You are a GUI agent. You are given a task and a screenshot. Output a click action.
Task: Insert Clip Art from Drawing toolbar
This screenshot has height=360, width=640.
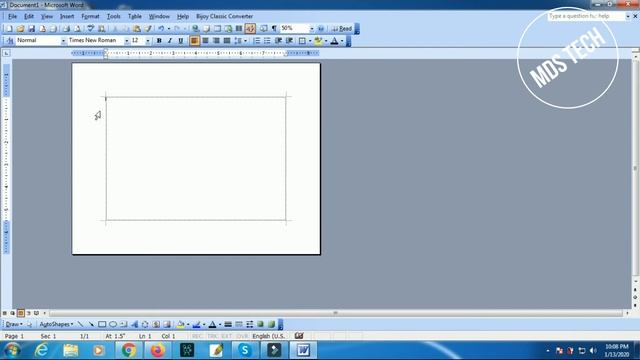pyautogui.click(x=156, y=324)
